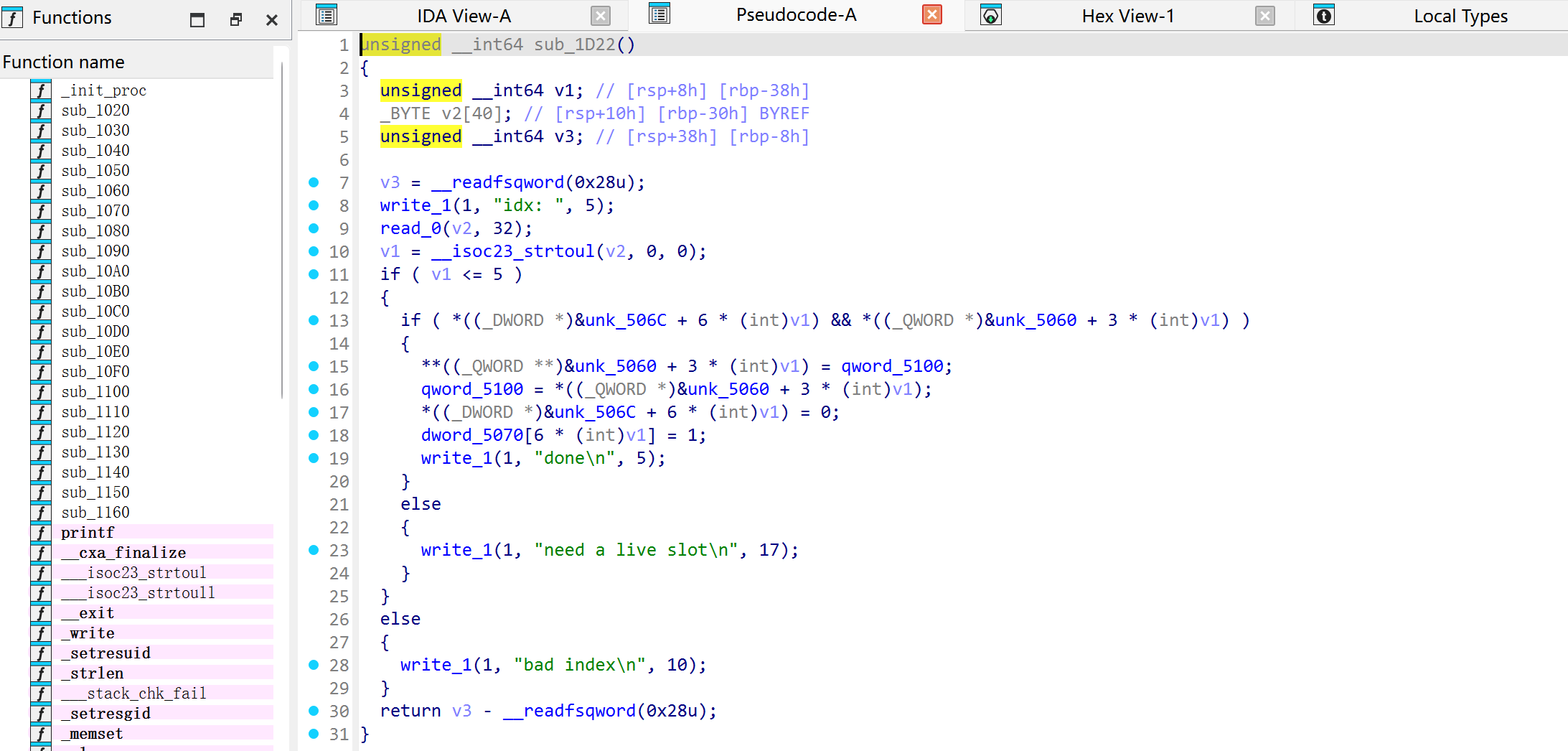Toggle breakpoint dot on line 13
This screenshot has width=1568, height=751.
click(x=314, y=320)
